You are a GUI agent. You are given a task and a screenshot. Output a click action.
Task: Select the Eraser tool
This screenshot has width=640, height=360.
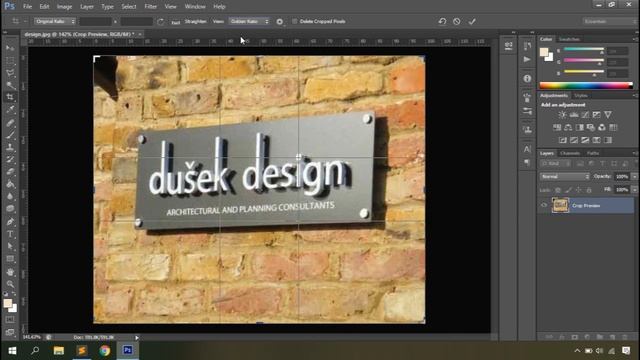(10, 172)
